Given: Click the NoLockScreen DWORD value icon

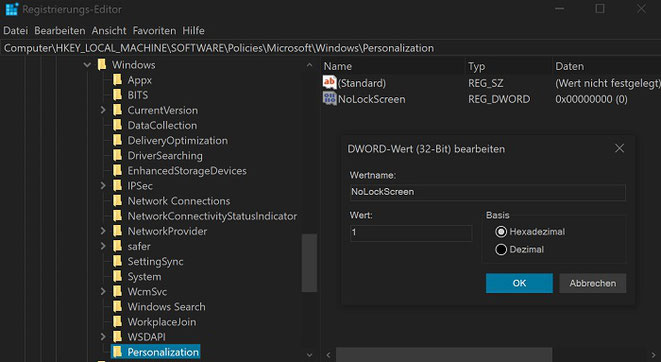Looking at the screenshot, I should [330, 99].
